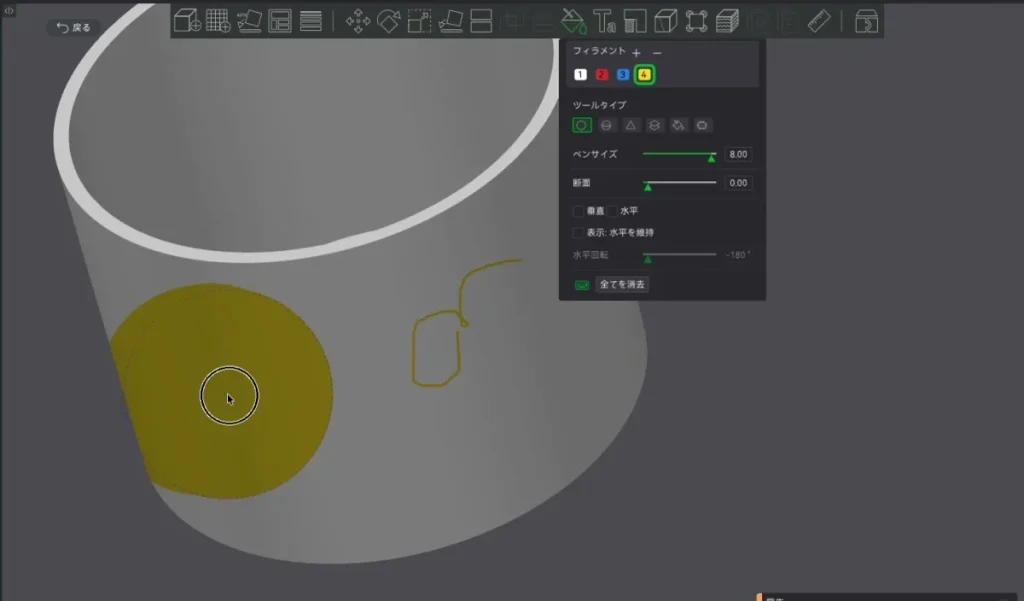1024x601 pixels.
Task: Choose white filament 1 swatch
Action: point(581,74)
